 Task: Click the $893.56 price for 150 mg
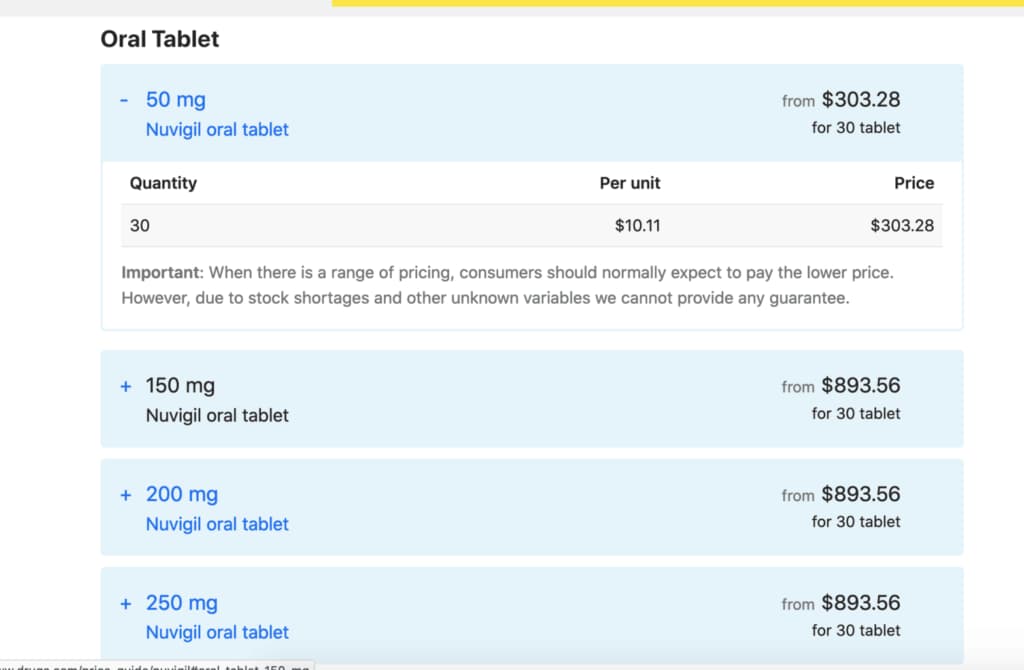coord(861,385)
